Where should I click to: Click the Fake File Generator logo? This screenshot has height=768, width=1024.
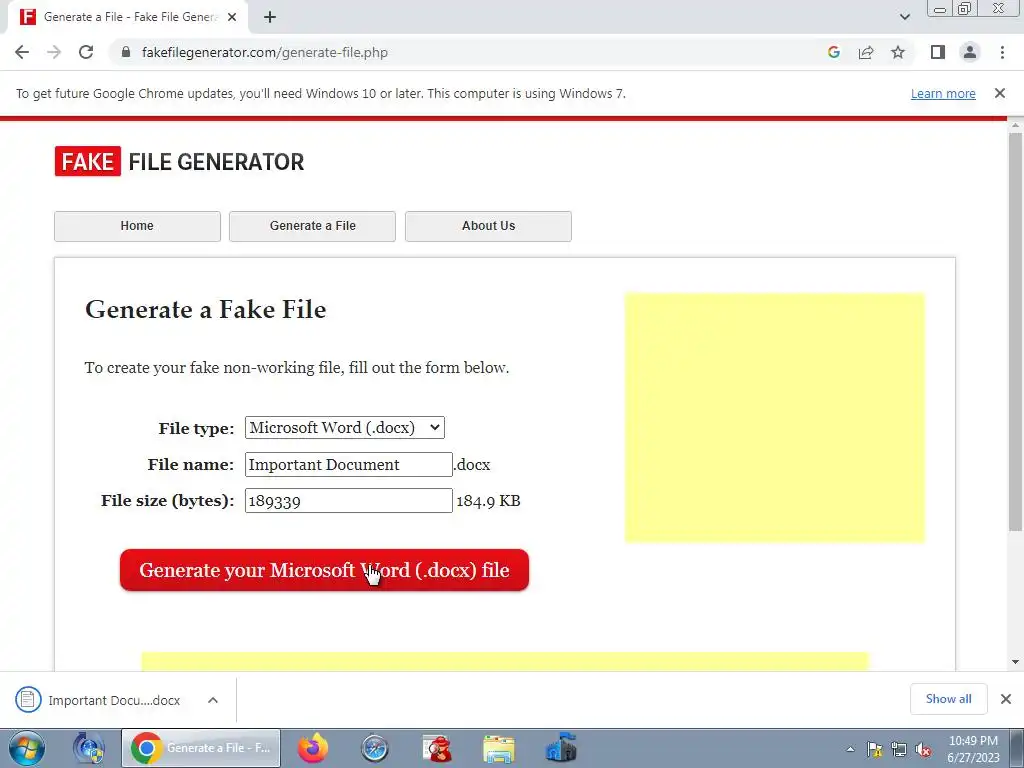coord(180,161)
